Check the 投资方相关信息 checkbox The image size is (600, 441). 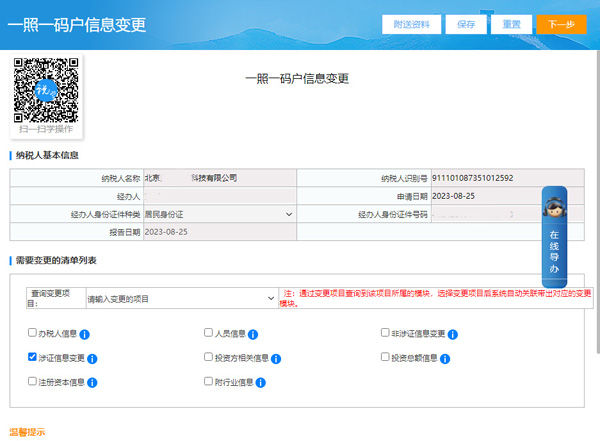208,357
